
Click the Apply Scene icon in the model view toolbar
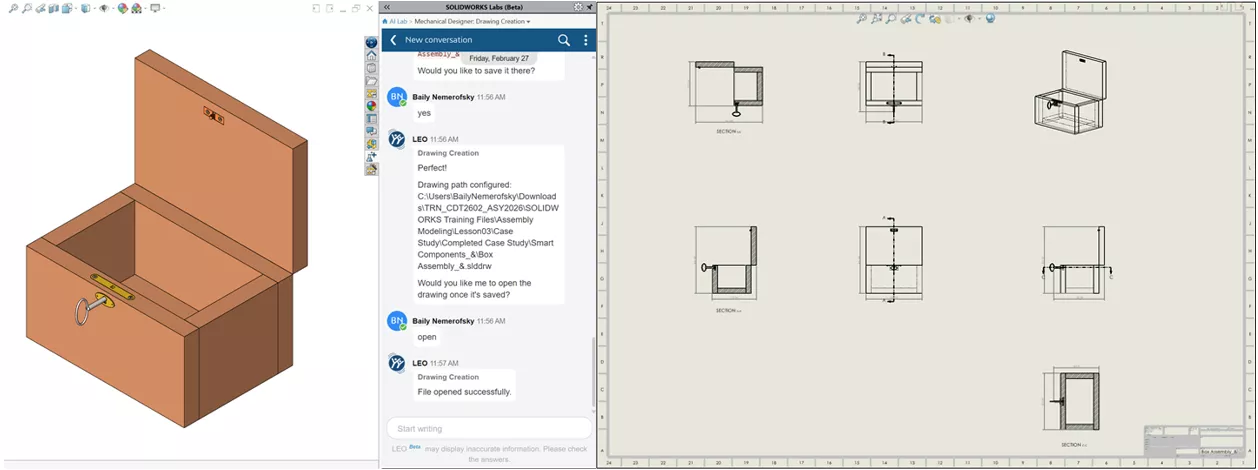tap(136, 8)
